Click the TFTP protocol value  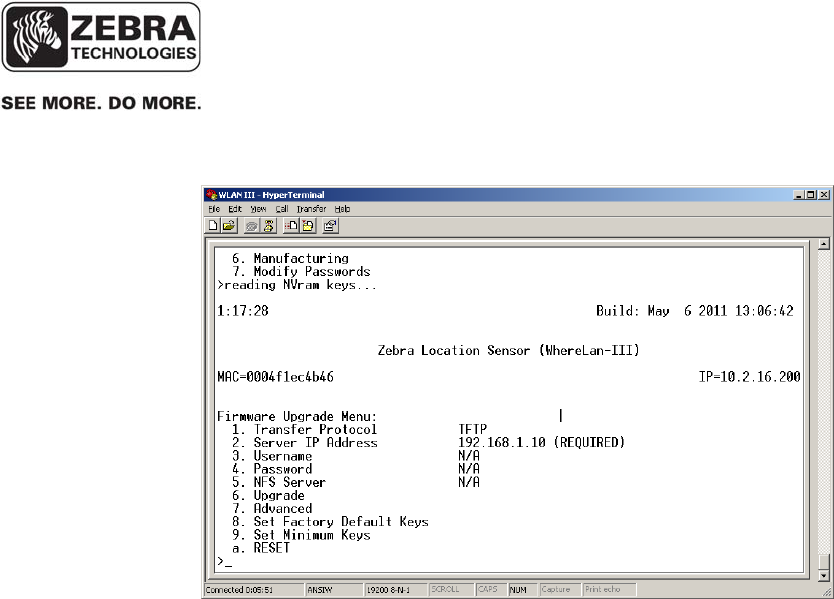click(x=472, y=429)
